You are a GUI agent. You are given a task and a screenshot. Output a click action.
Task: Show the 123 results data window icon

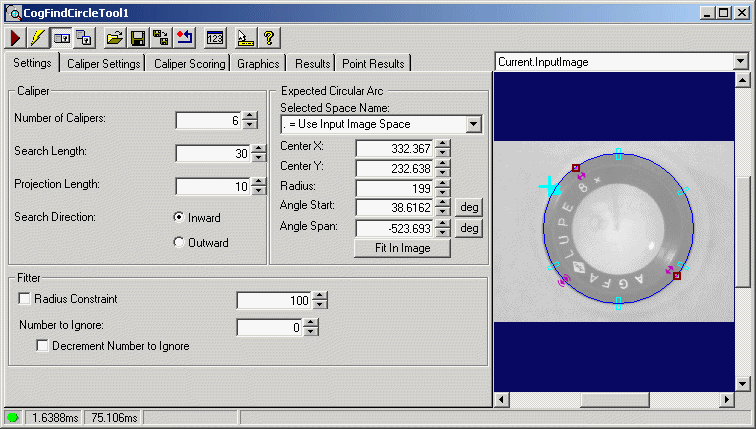[x=215, y=38]
